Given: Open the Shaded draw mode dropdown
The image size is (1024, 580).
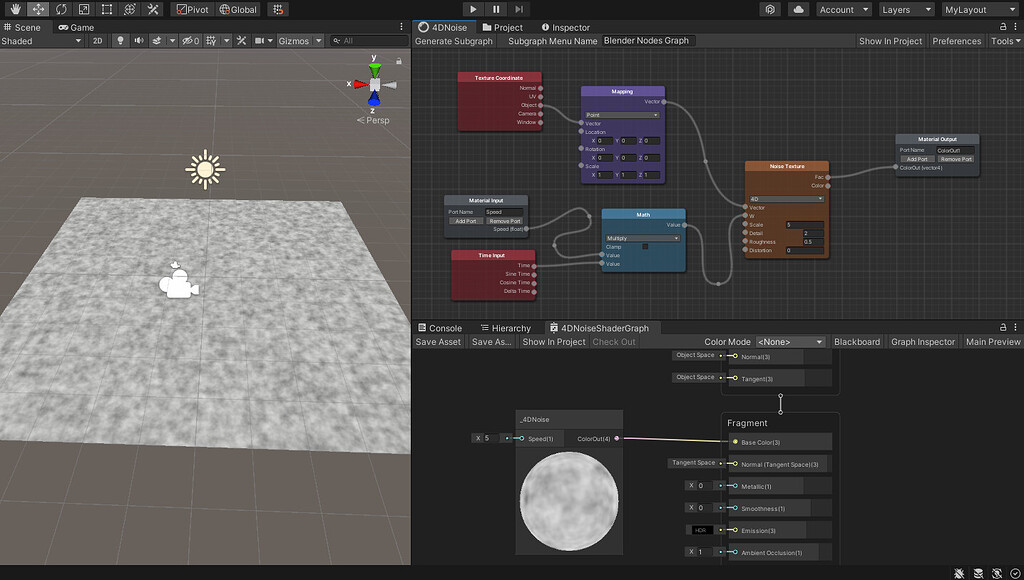Looking at the screenshot, I should [42, 41].
